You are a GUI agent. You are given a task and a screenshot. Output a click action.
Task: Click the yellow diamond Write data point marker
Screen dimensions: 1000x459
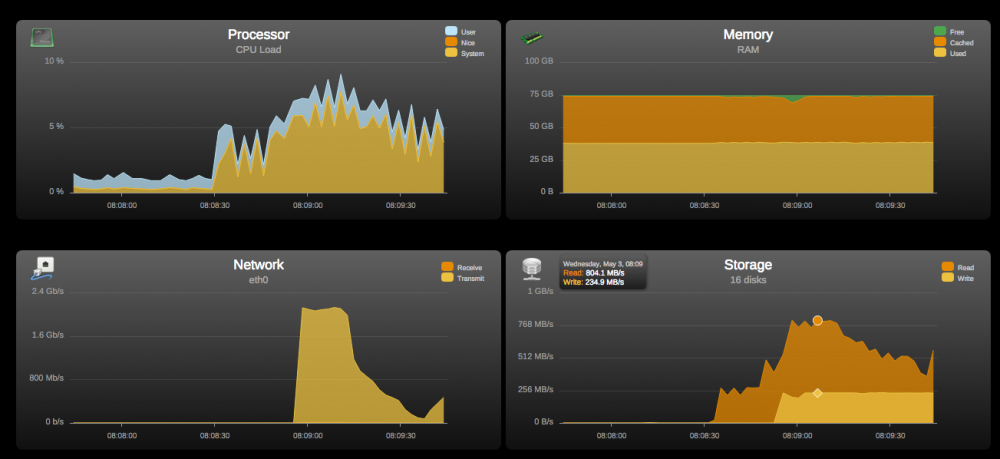(818, 393)
